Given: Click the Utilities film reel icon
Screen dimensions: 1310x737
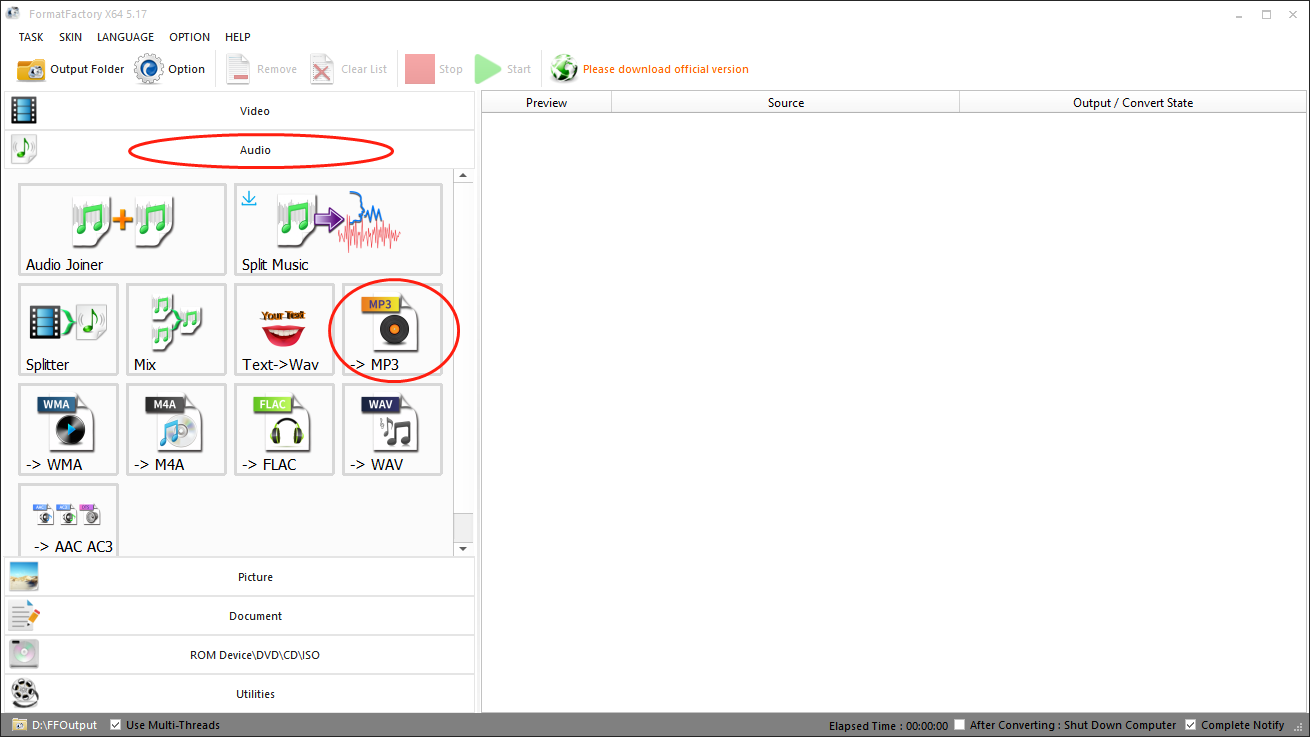Looking at the screenshot, I should [24, 694].
